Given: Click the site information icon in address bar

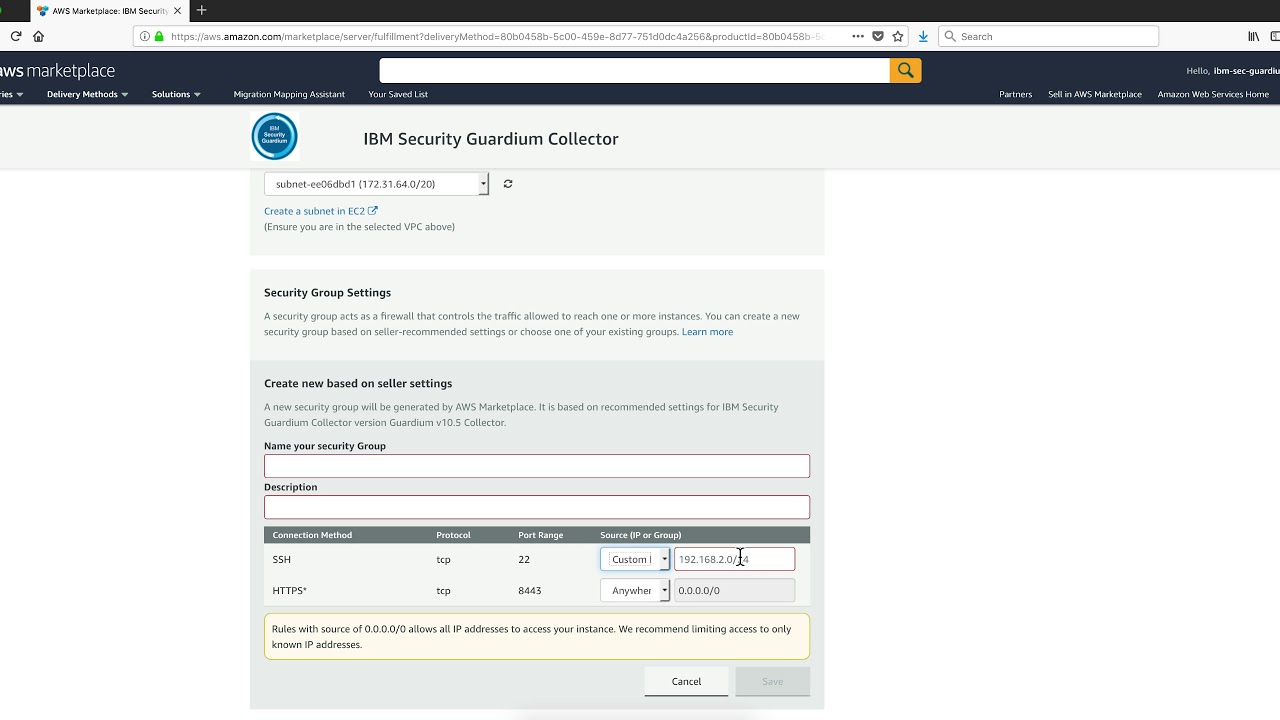Looking at the screenshot, I should (x=145, y=36).
